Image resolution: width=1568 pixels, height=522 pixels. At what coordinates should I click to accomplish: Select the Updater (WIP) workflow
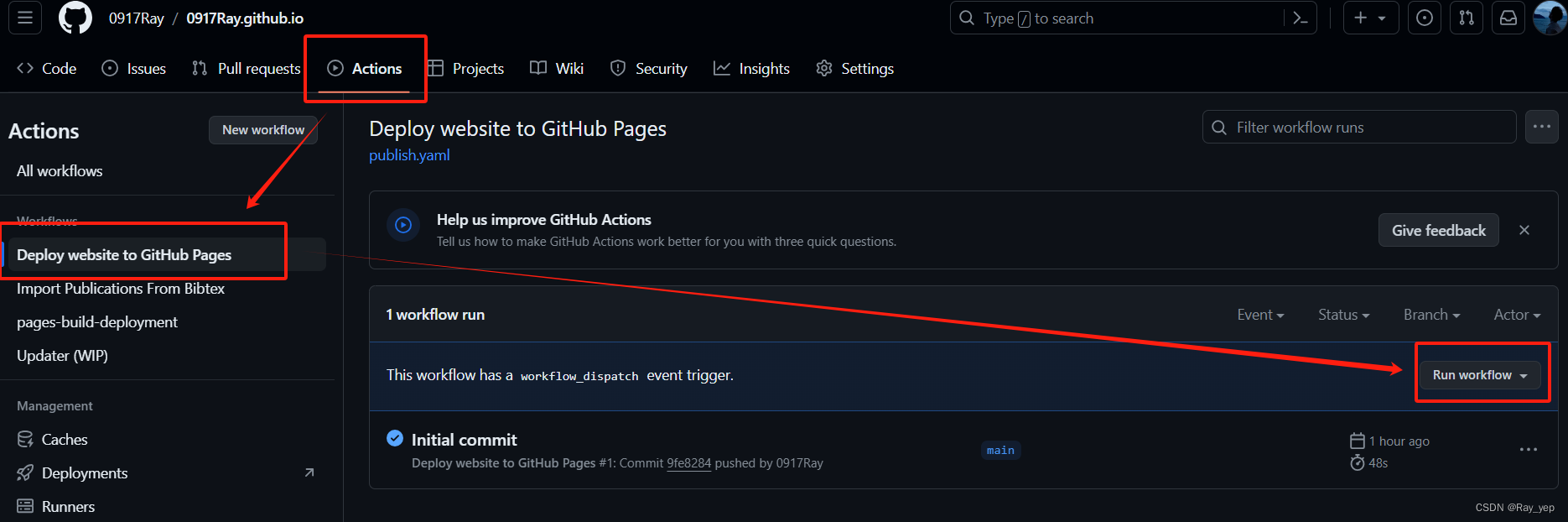(62, 356)
